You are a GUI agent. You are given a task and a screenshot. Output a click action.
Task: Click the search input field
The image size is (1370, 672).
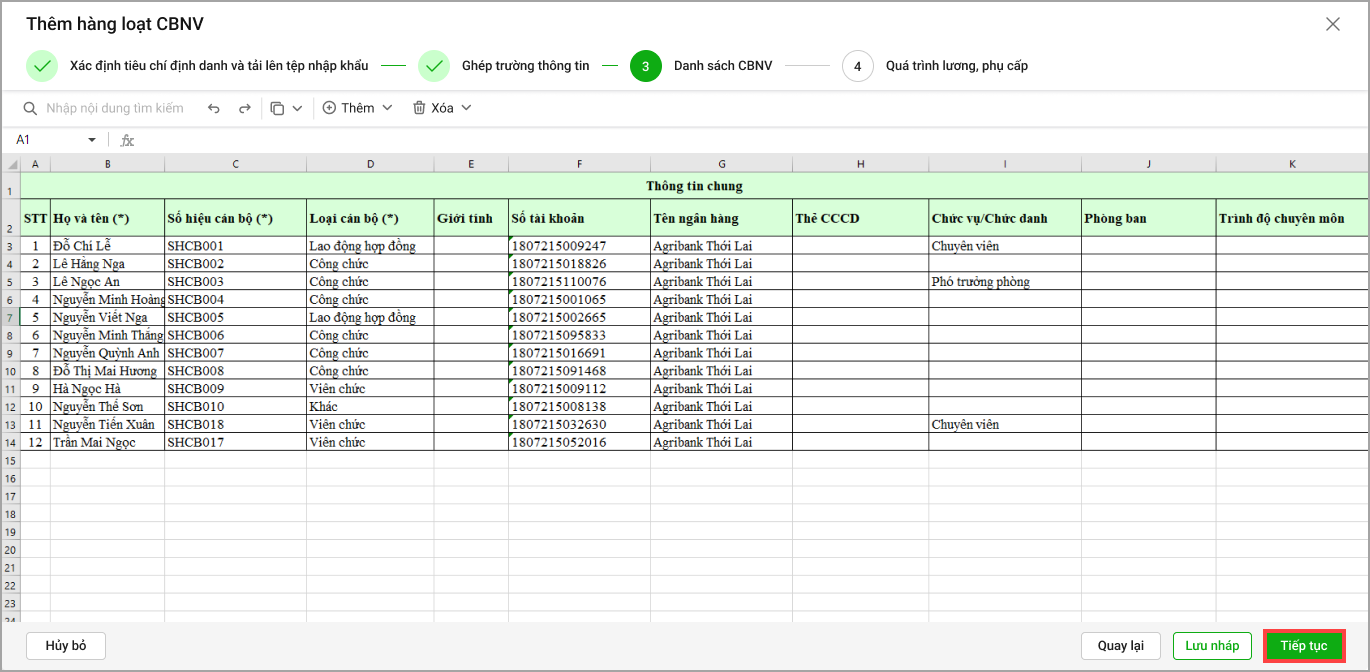click(115, 108)
